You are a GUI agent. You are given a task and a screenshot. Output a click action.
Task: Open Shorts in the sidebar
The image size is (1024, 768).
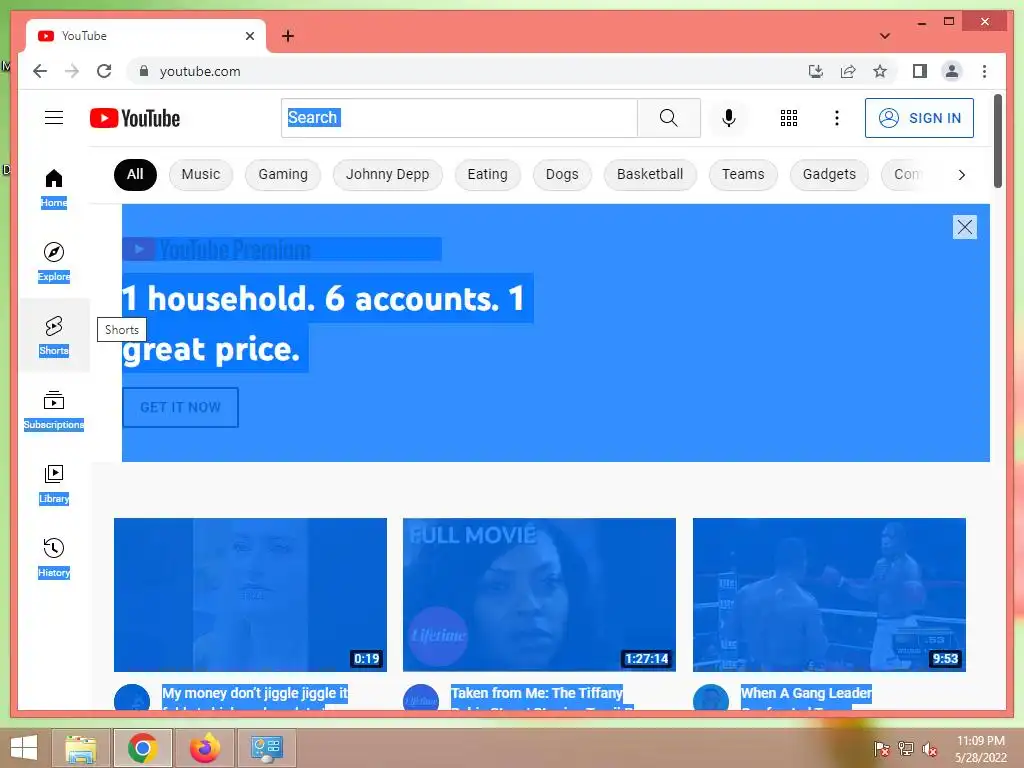pos(54,336)
